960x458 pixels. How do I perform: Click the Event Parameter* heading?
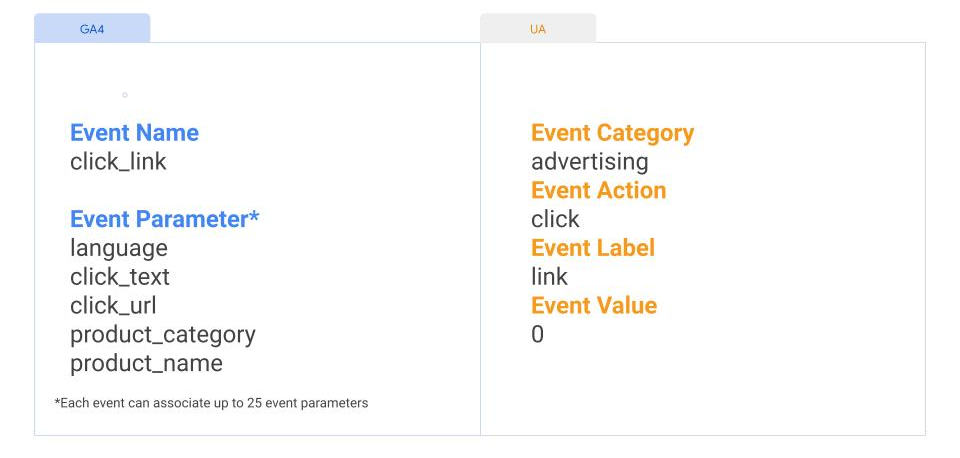pos(165,219)
